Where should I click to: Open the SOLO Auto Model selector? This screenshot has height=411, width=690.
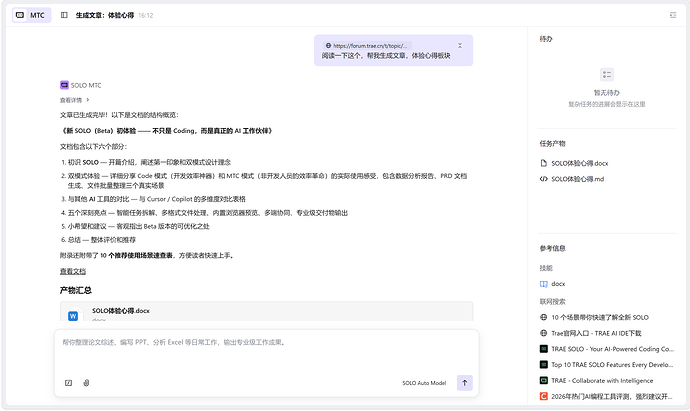click(424, 383)
